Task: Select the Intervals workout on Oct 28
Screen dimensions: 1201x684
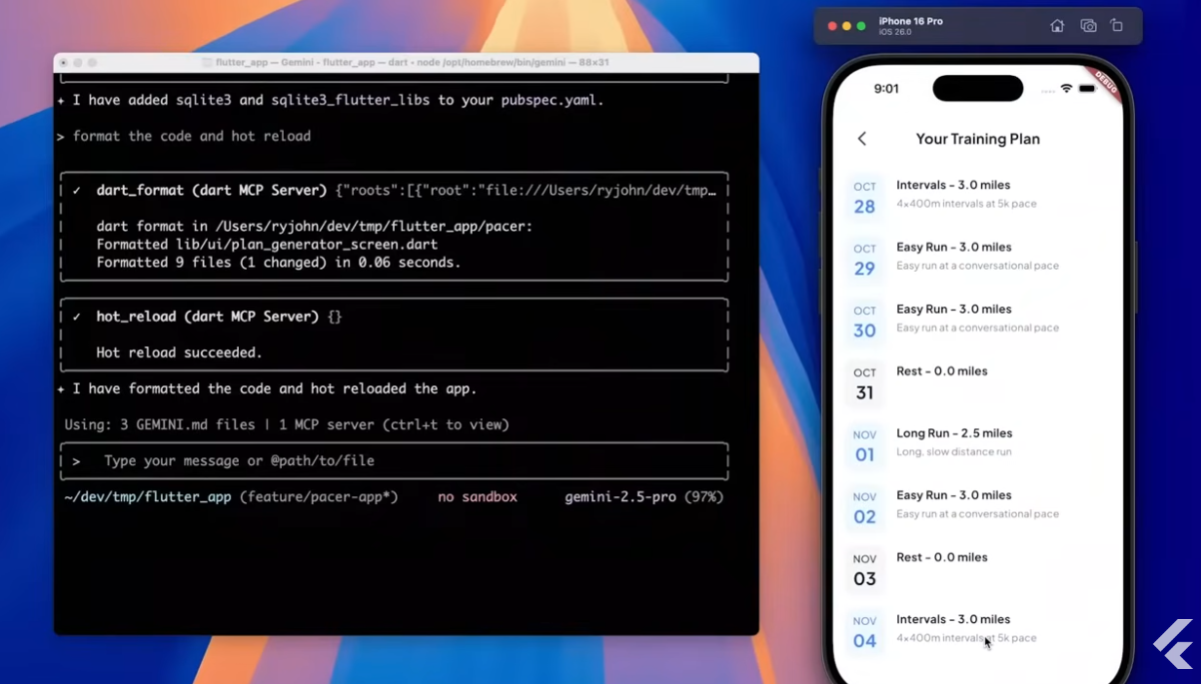Action: pyautogui.click(x=953, y=185)
